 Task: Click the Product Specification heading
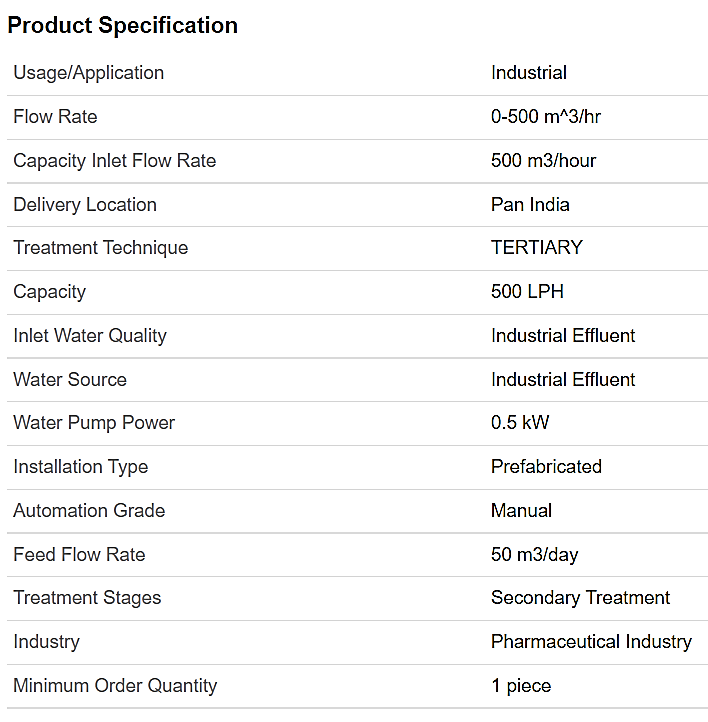point(122,26)
